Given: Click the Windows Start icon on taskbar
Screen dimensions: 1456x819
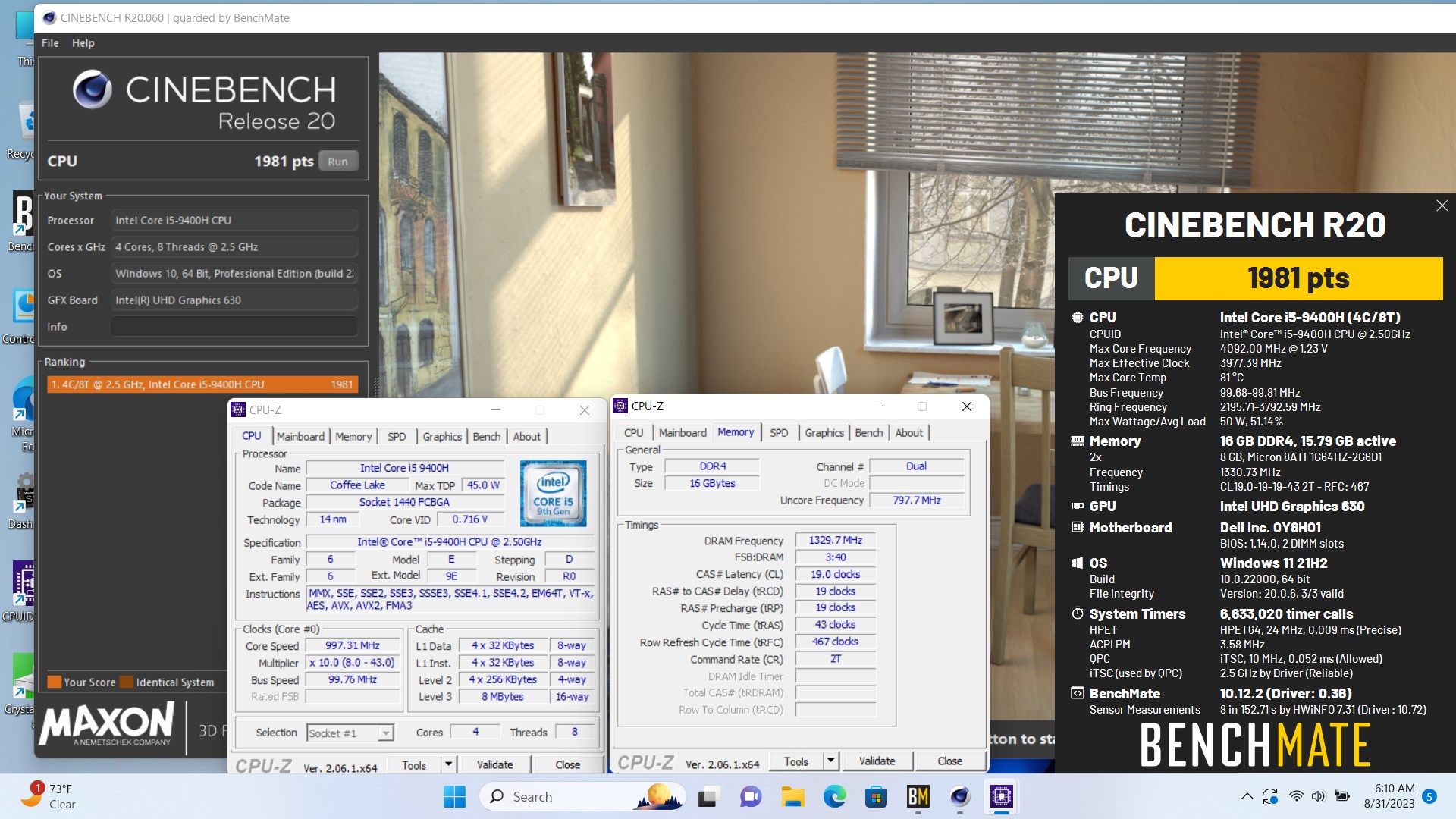Looking at the screenshot, I should pyautogui.click(x=454, y=796).
